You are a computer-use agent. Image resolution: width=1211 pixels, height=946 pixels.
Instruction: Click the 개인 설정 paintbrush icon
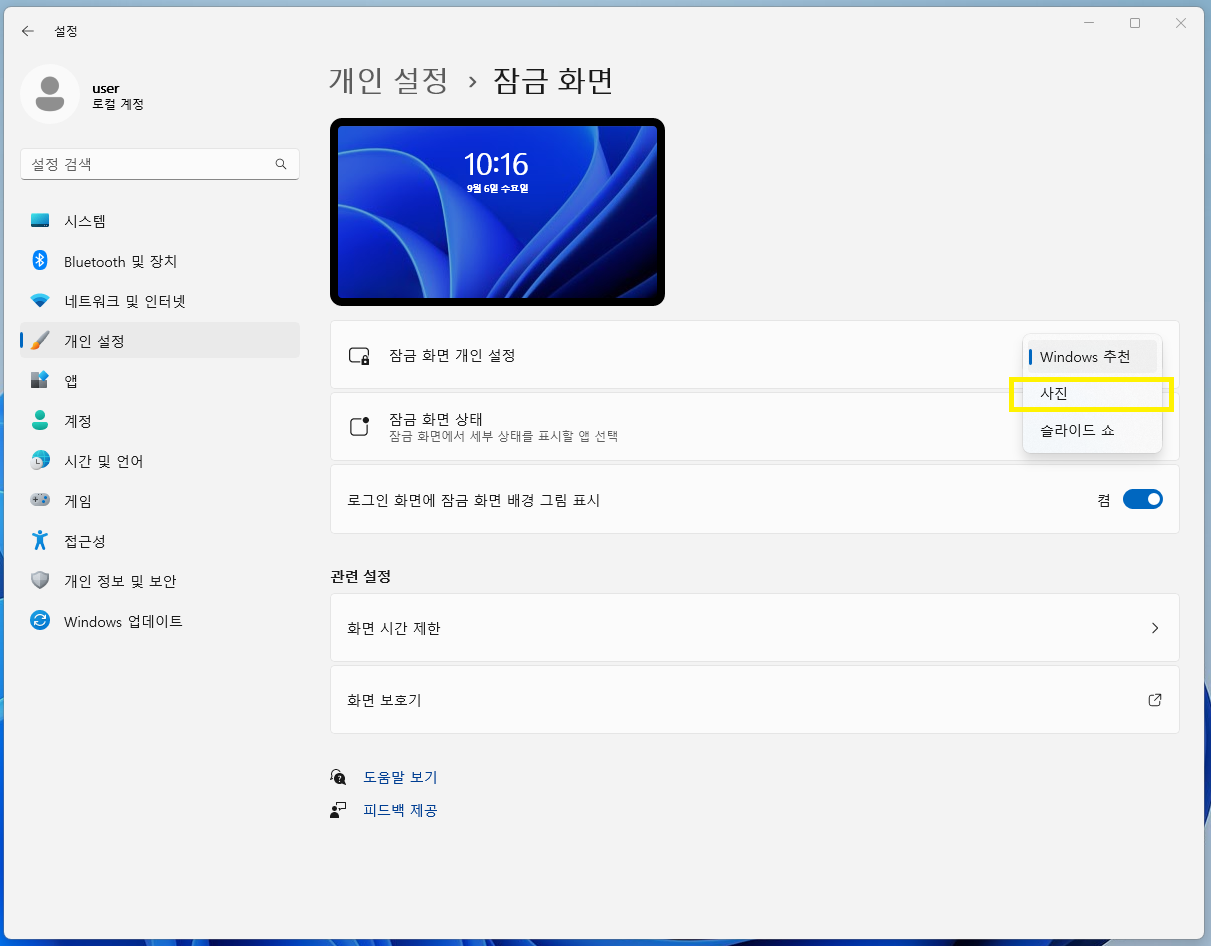tap(40, 341)
